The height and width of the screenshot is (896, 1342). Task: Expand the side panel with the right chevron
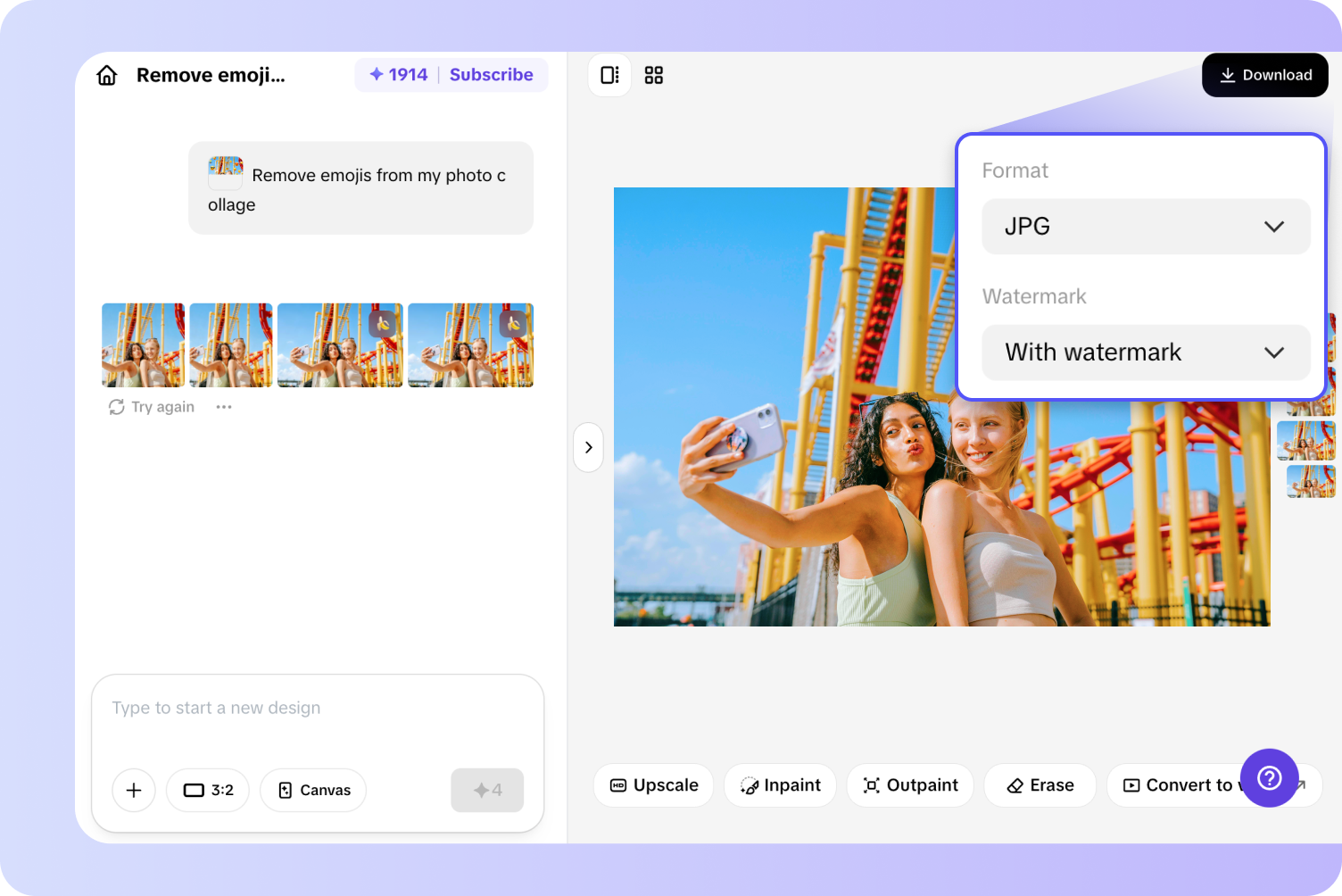click(x=588, y=447)
